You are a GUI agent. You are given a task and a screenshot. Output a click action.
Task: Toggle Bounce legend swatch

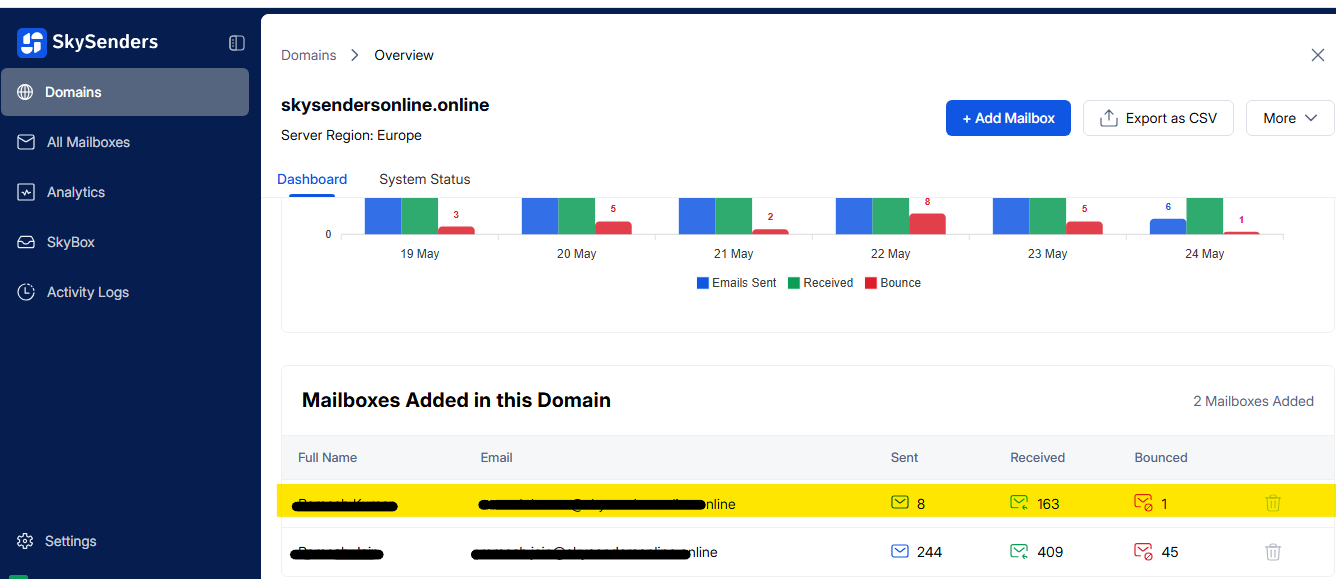(871, 283)
